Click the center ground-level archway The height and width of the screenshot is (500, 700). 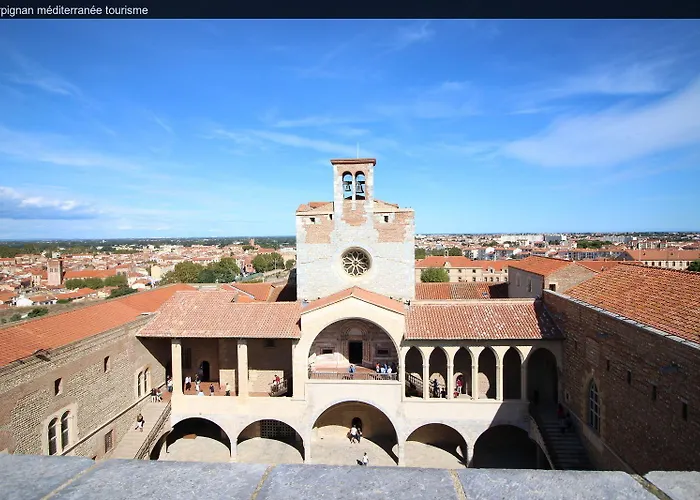click(x=354, y=432)
